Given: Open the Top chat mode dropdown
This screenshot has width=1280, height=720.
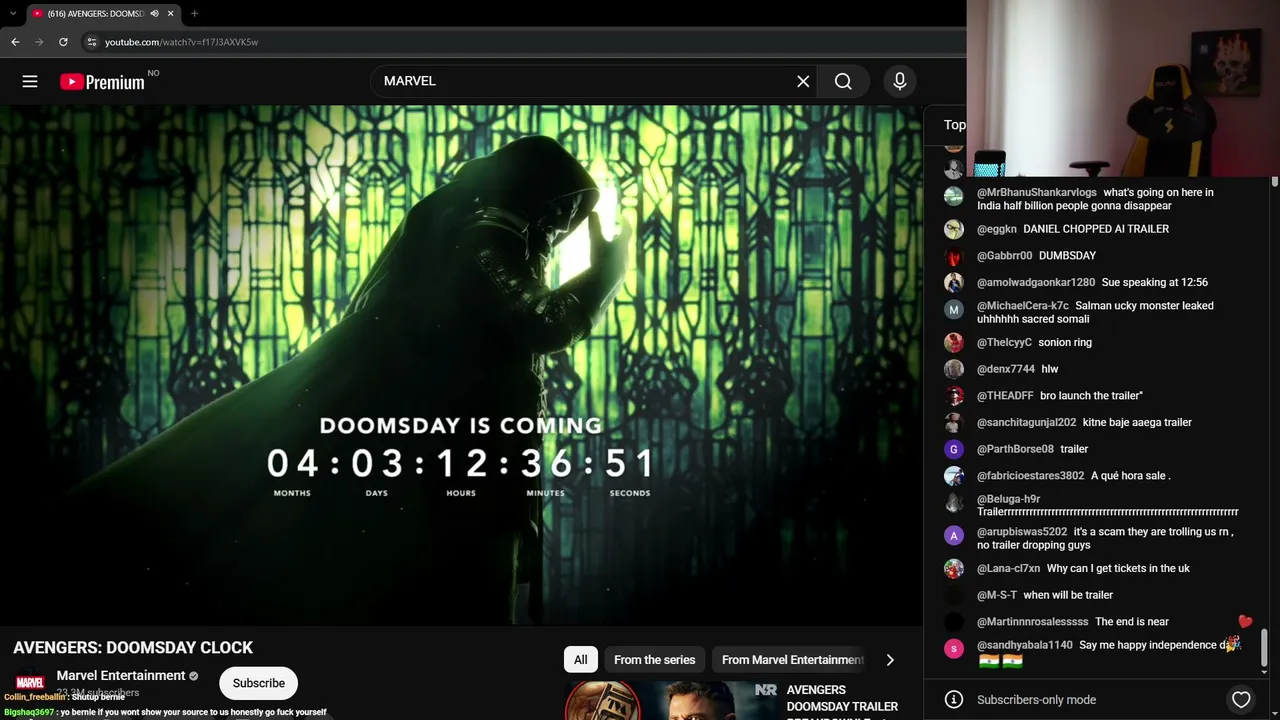Looking at the screenshot, I should [x=954, y=125].
